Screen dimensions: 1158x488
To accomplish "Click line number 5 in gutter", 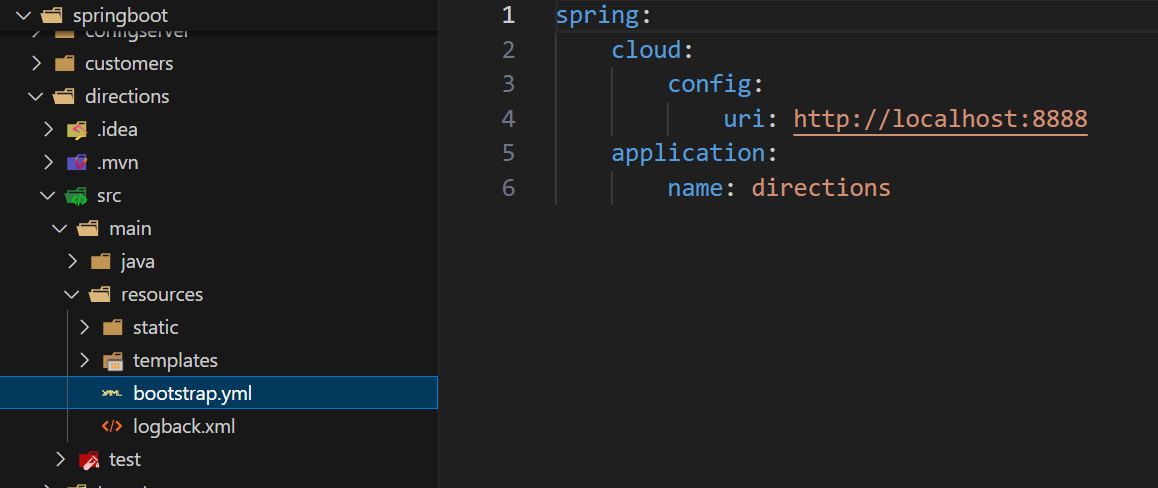I will pyautogui.click(x=508, y=153).
